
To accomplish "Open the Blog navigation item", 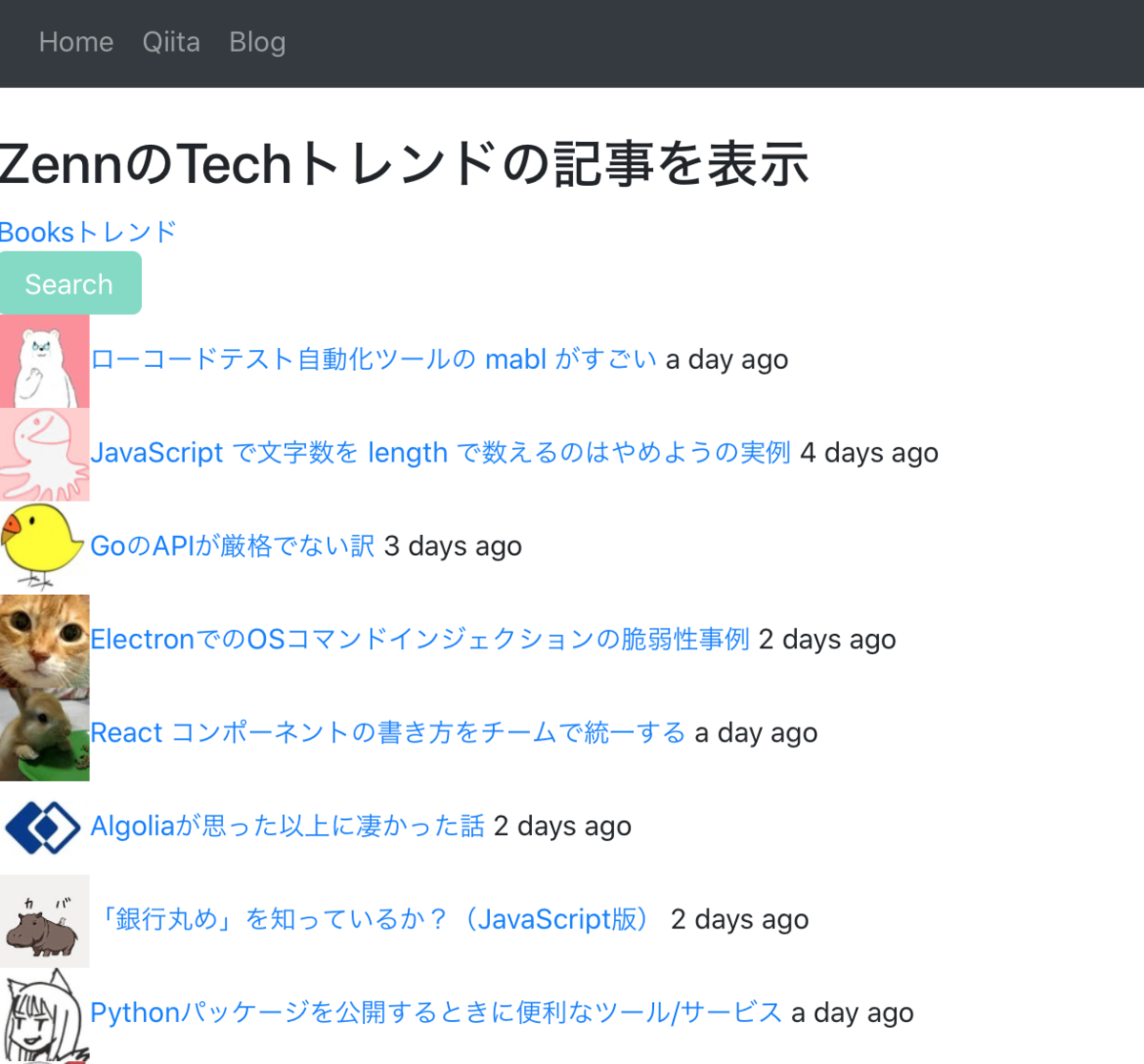I will point(256,42).
